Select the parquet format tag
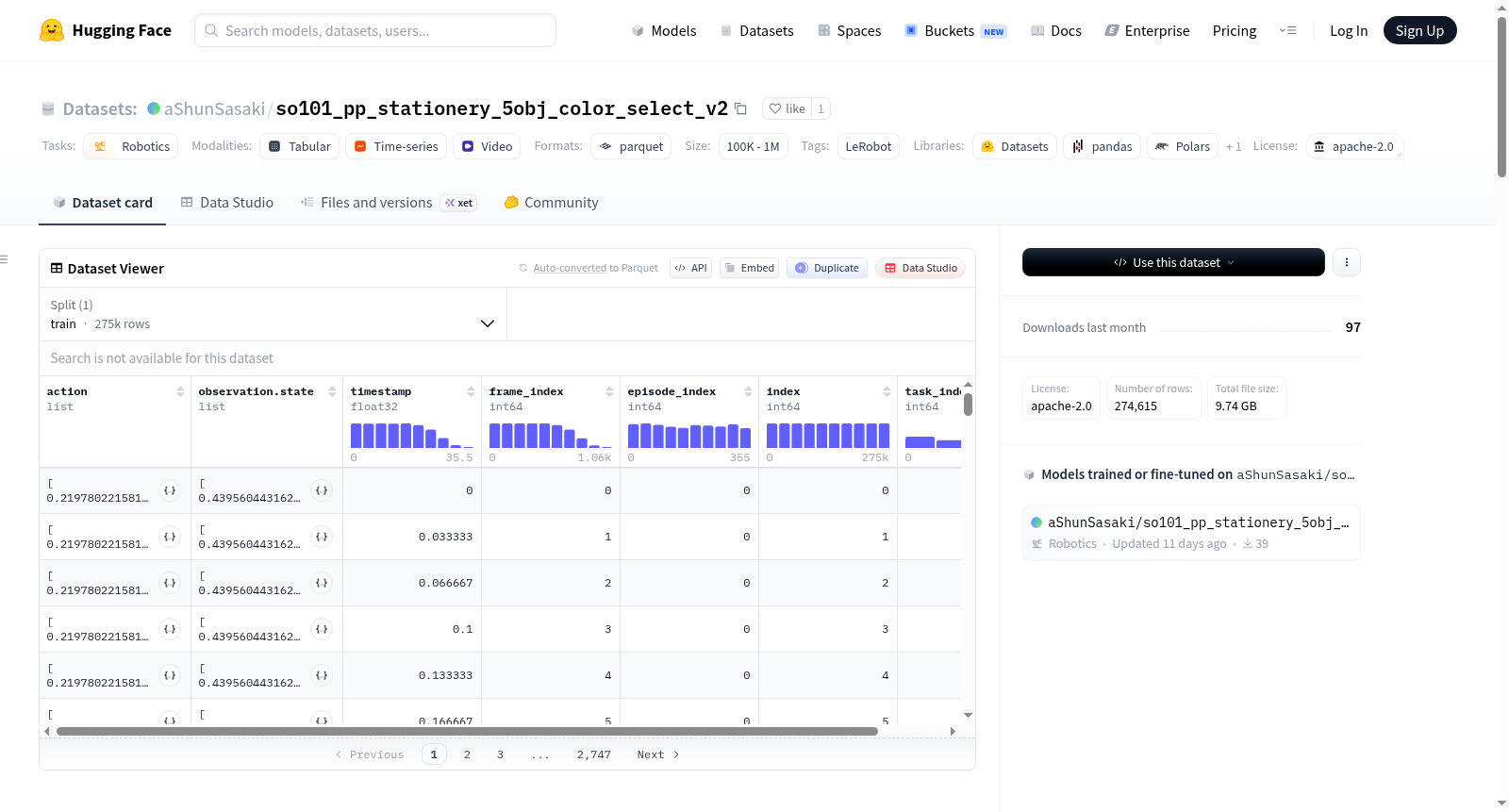Screen dimensions: 1509x812 (x=631, y=146)
